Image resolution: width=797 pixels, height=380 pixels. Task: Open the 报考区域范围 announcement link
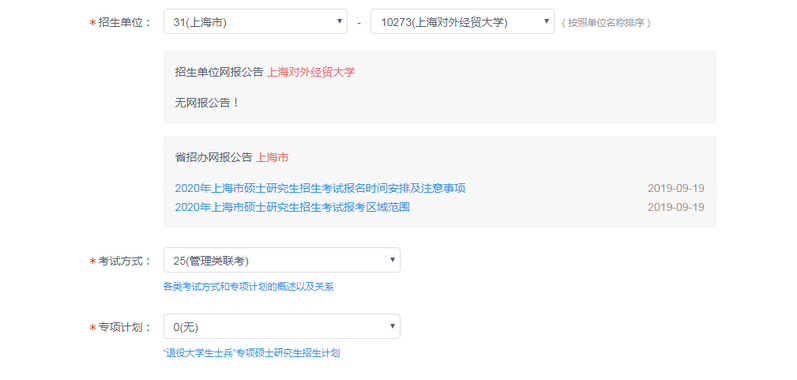coord(292,207)
